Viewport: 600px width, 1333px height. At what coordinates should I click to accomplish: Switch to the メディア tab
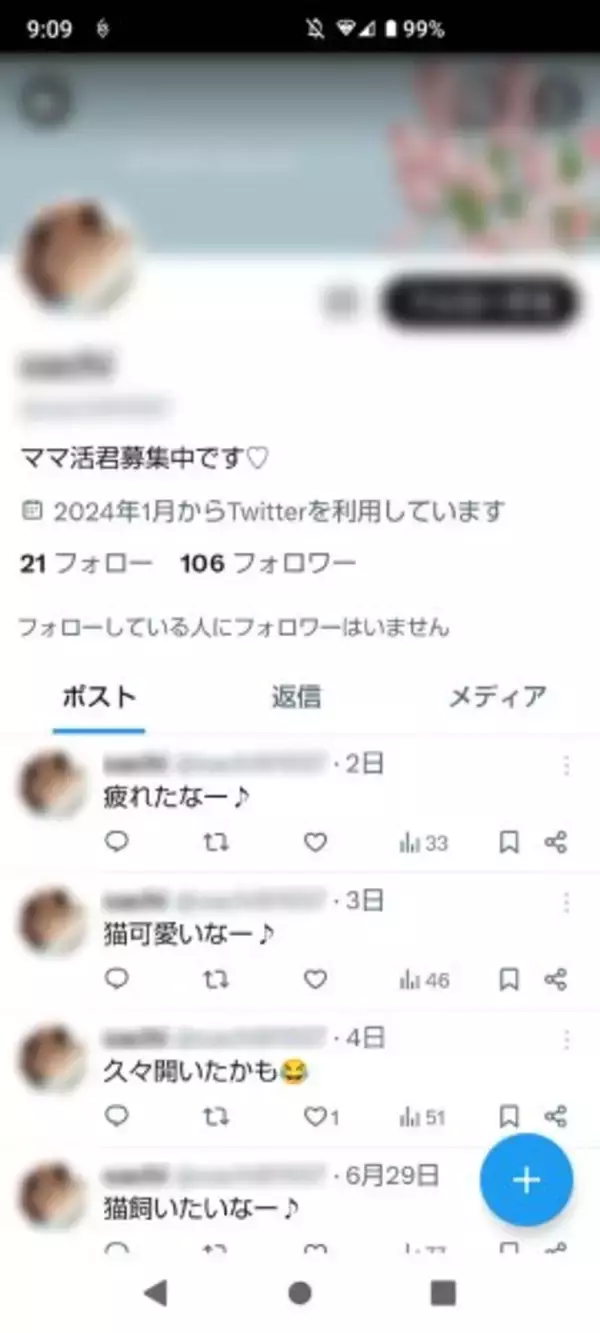tap(497, 696)
